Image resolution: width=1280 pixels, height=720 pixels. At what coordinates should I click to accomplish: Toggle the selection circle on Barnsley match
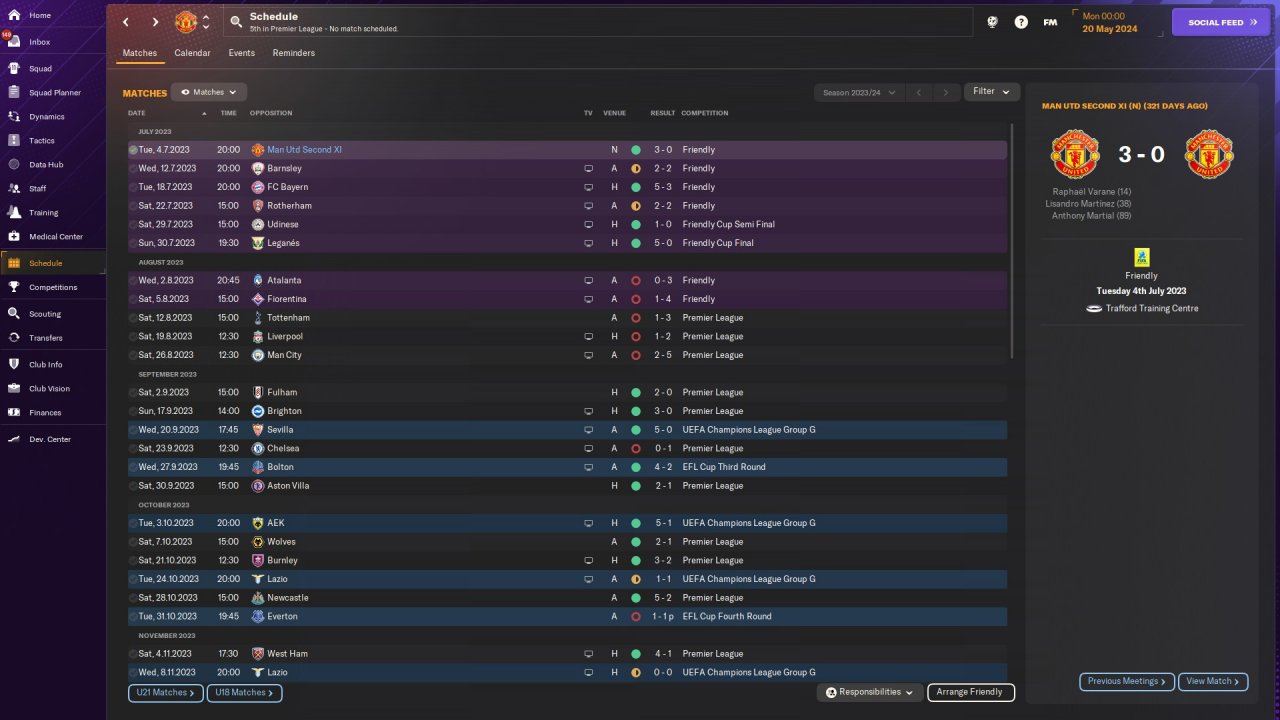(133, 169)
